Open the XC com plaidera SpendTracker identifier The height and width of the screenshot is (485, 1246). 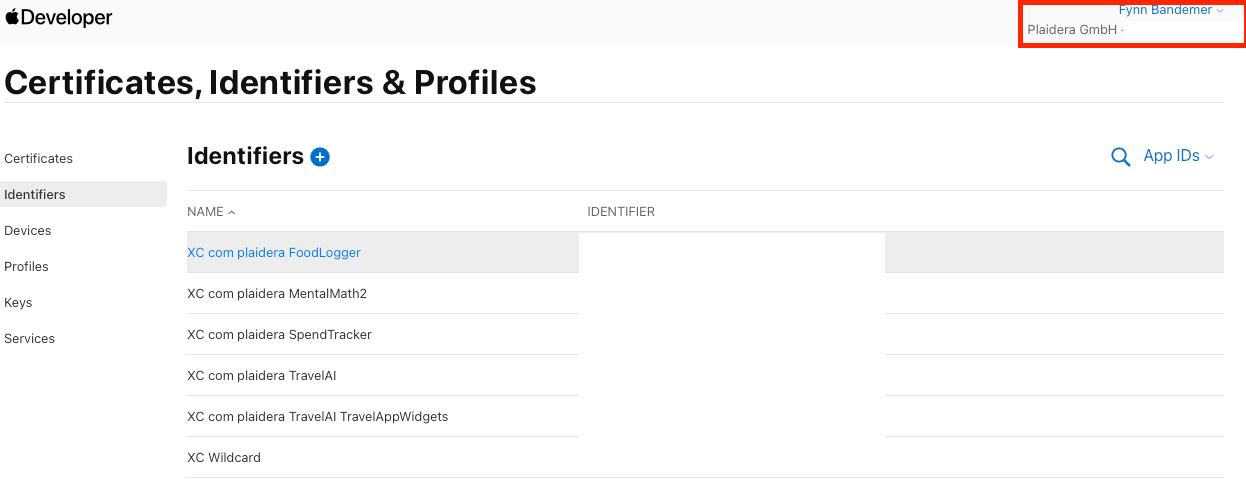(x=279, y=335)
